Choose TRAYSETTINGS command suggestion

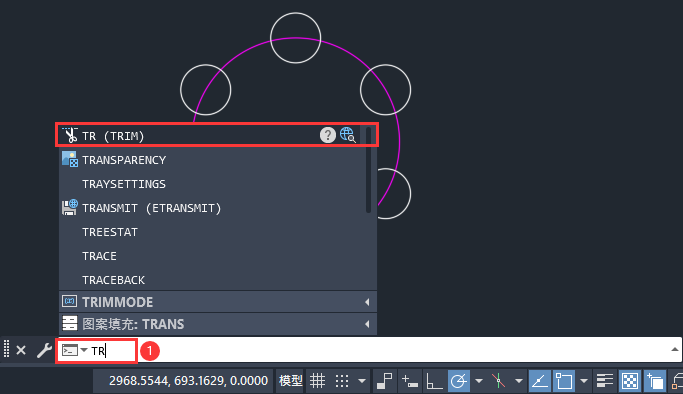point(212,184)
